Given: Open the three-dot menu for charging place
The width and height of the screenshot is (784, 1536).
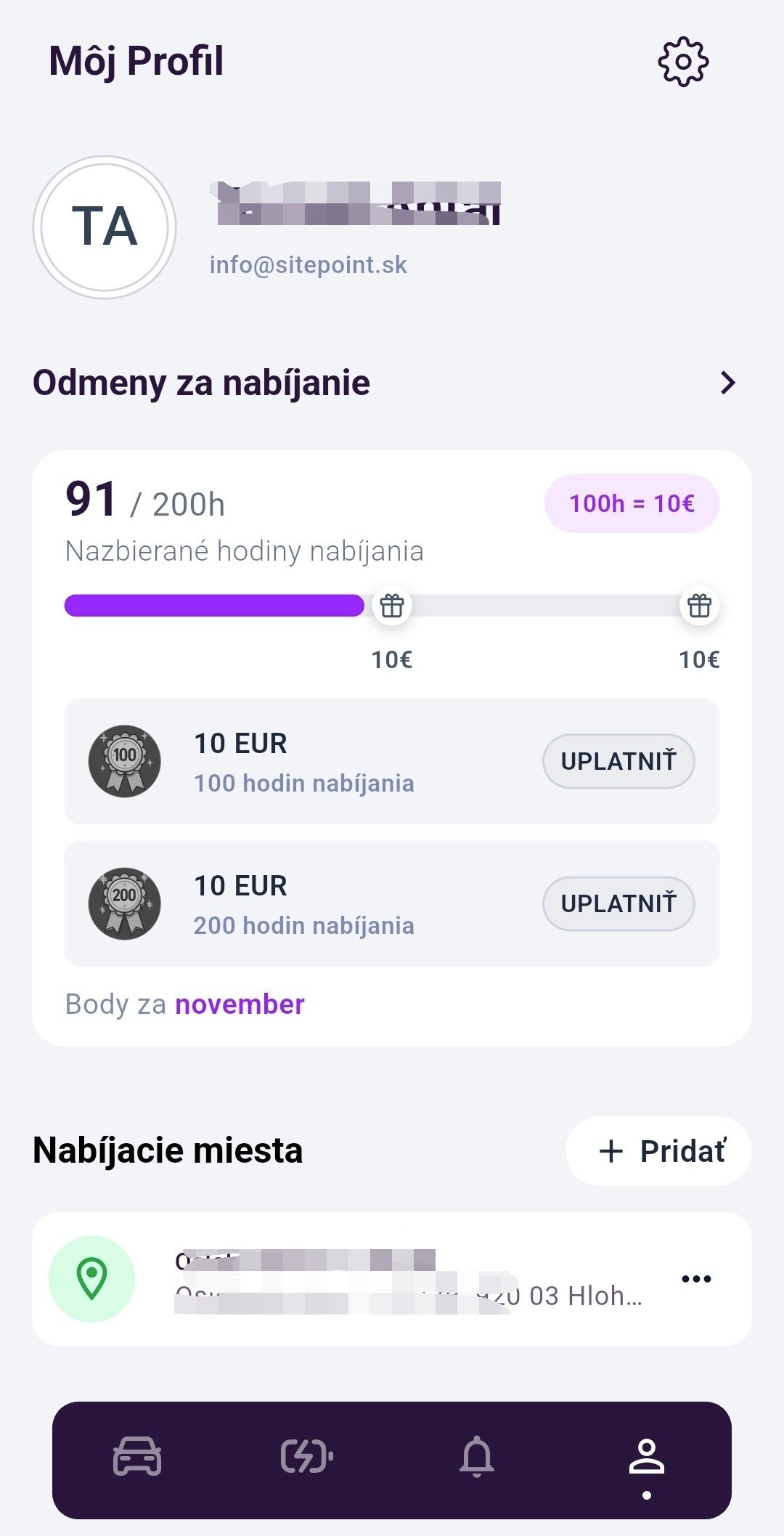Looking at the screenshot, I should click(696, 1278).
